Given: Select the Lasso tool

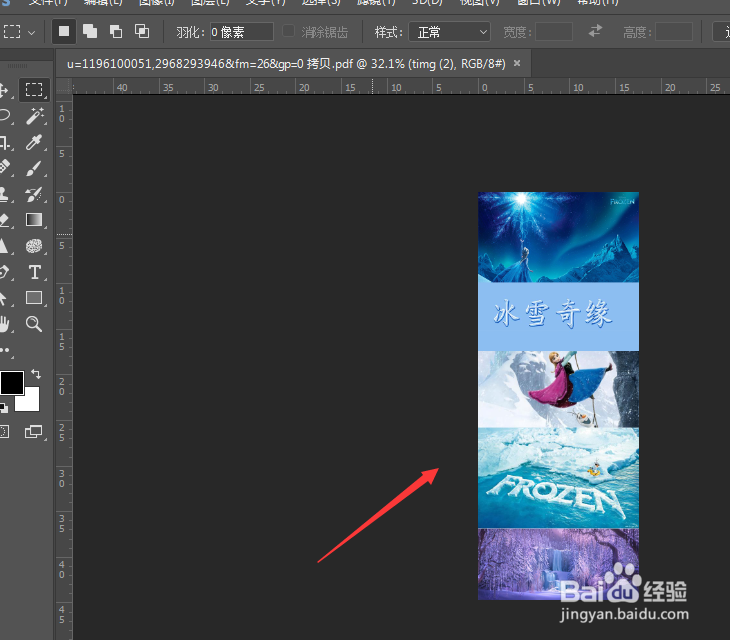Looking at the screenshot, I should coord(5,115).
